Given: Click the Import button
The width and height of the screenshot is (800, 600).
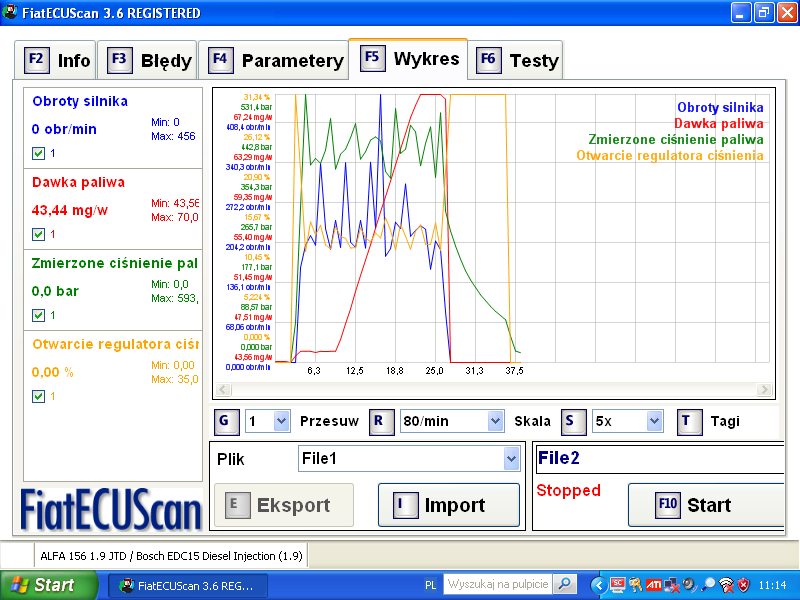Looking at the screenshot, I should (x=449, y=505).
